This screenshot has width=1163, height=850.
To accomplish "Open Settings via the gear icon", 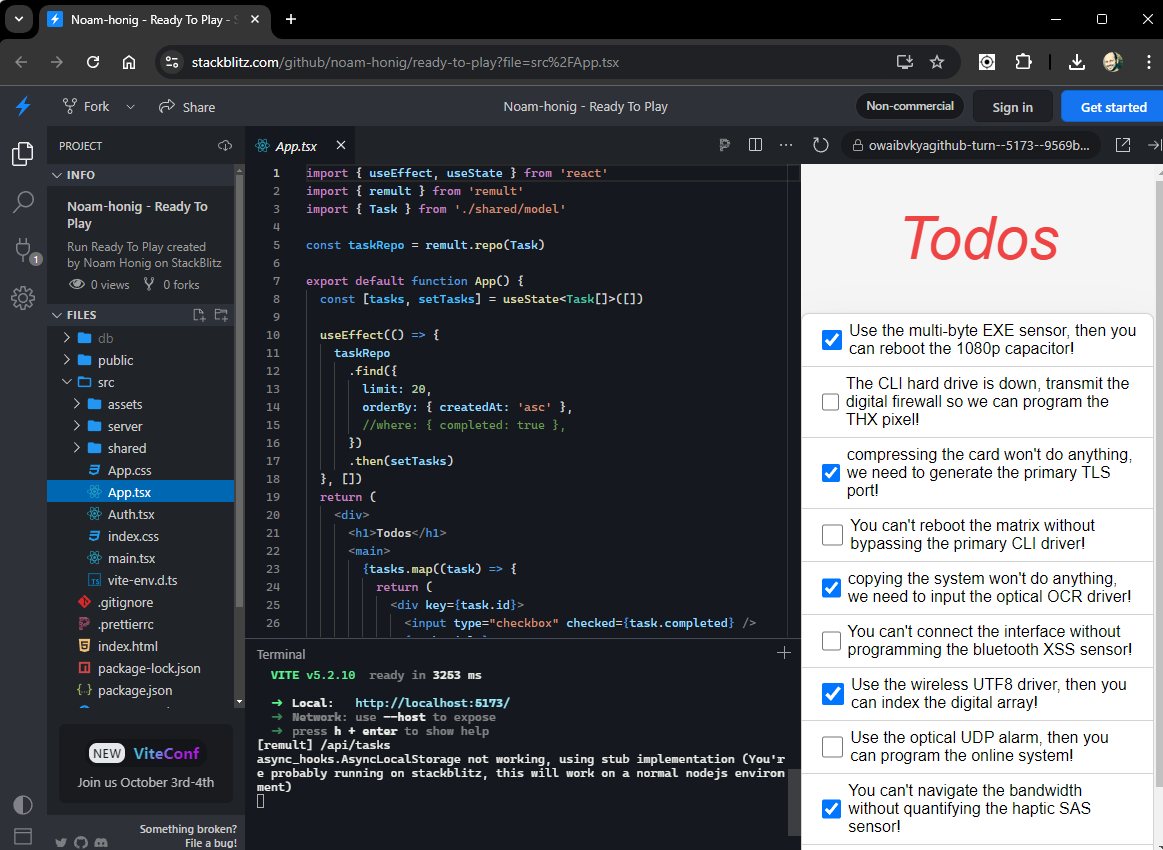I will (23, 298).
